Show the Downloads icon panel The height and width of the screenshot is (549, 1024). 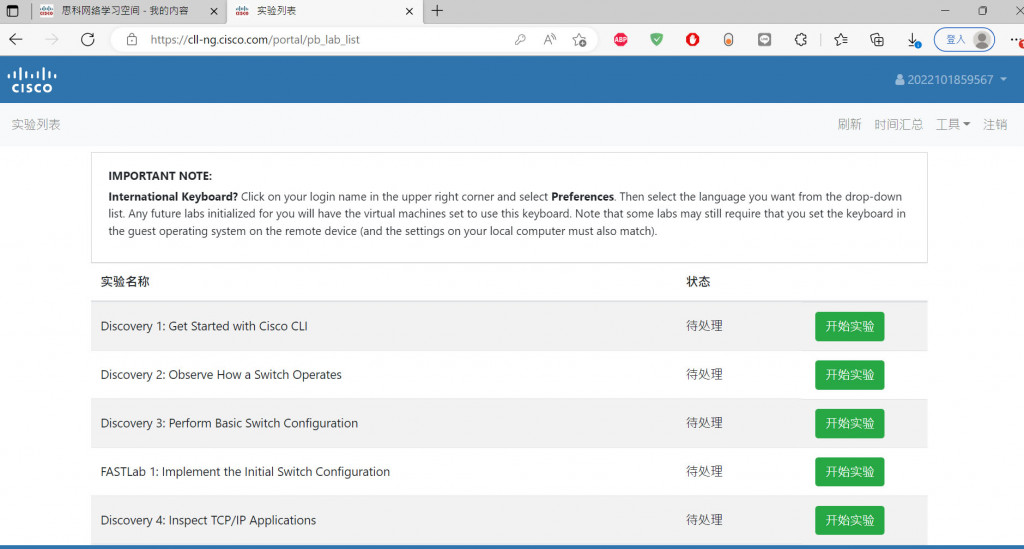[914, 40]
